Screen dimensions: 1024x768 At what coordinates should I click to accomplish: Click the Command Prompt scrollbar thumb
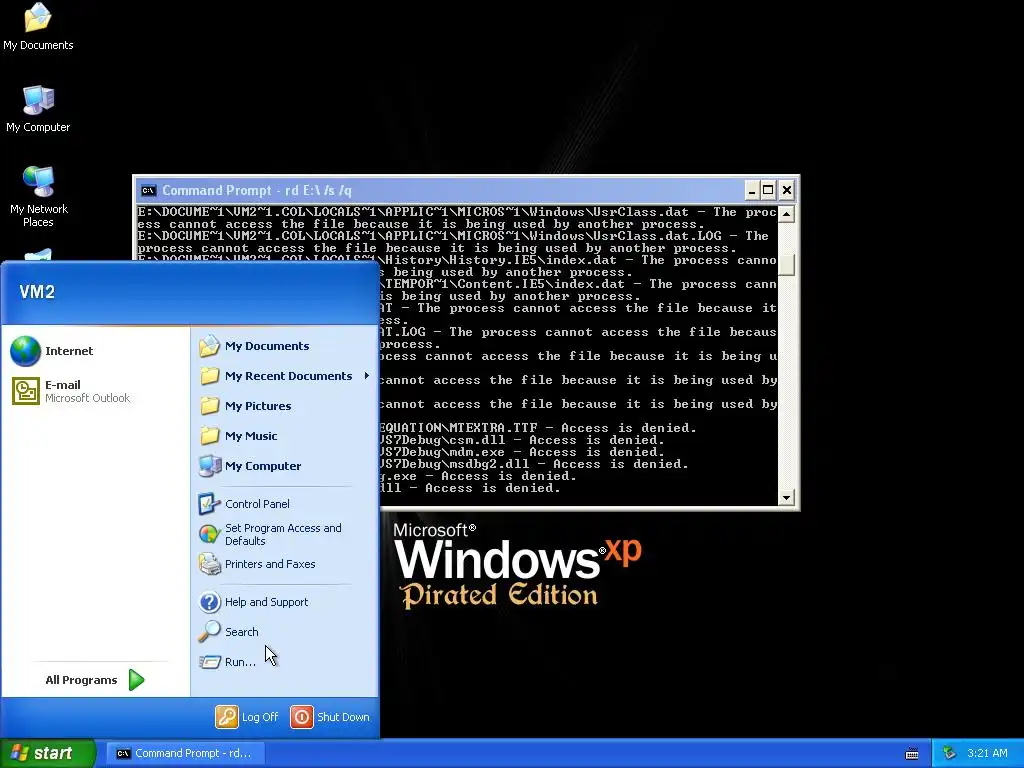(786, 264)
